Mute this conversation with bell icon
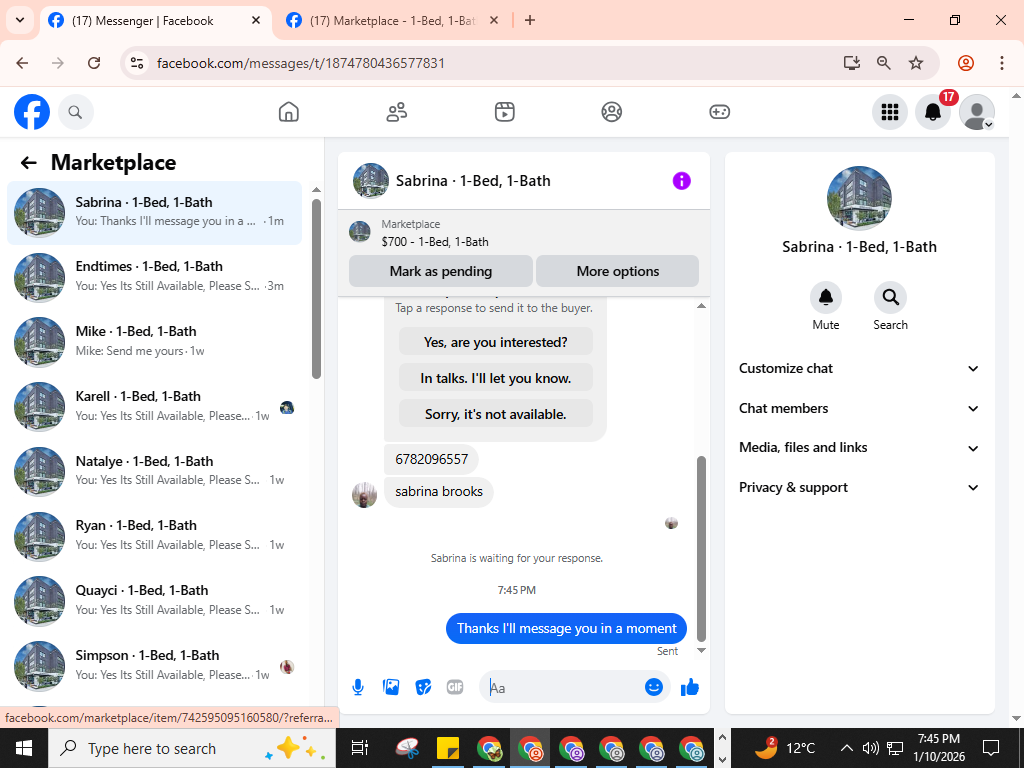 825,298
